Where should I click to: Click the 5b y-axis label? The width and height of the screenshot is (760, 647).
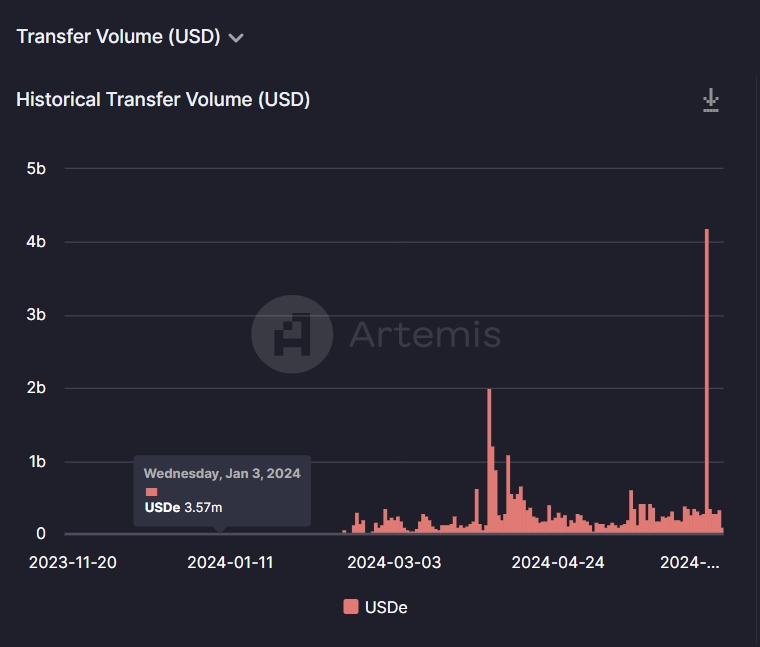click(36, 168)
